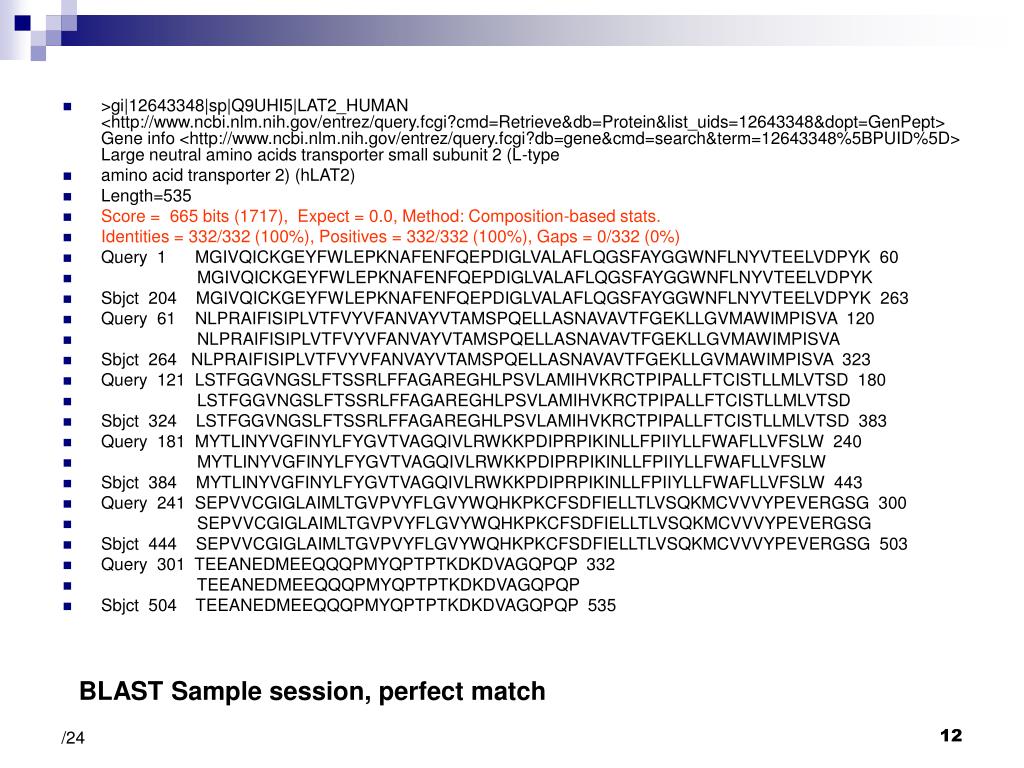This screenshot has height=768, width=1024.
Task: Select the Length=535 text line
Action: [146, 196]
